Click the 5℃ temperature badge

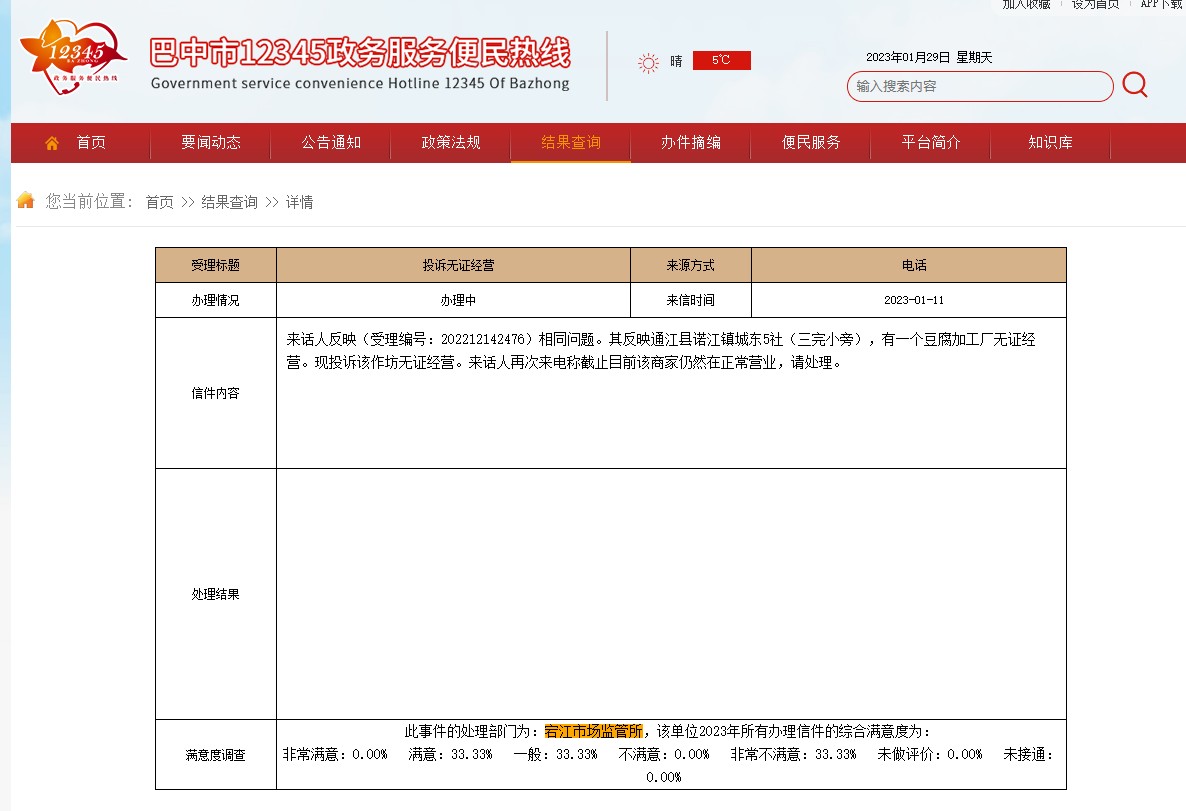click(x=721, y=60)
